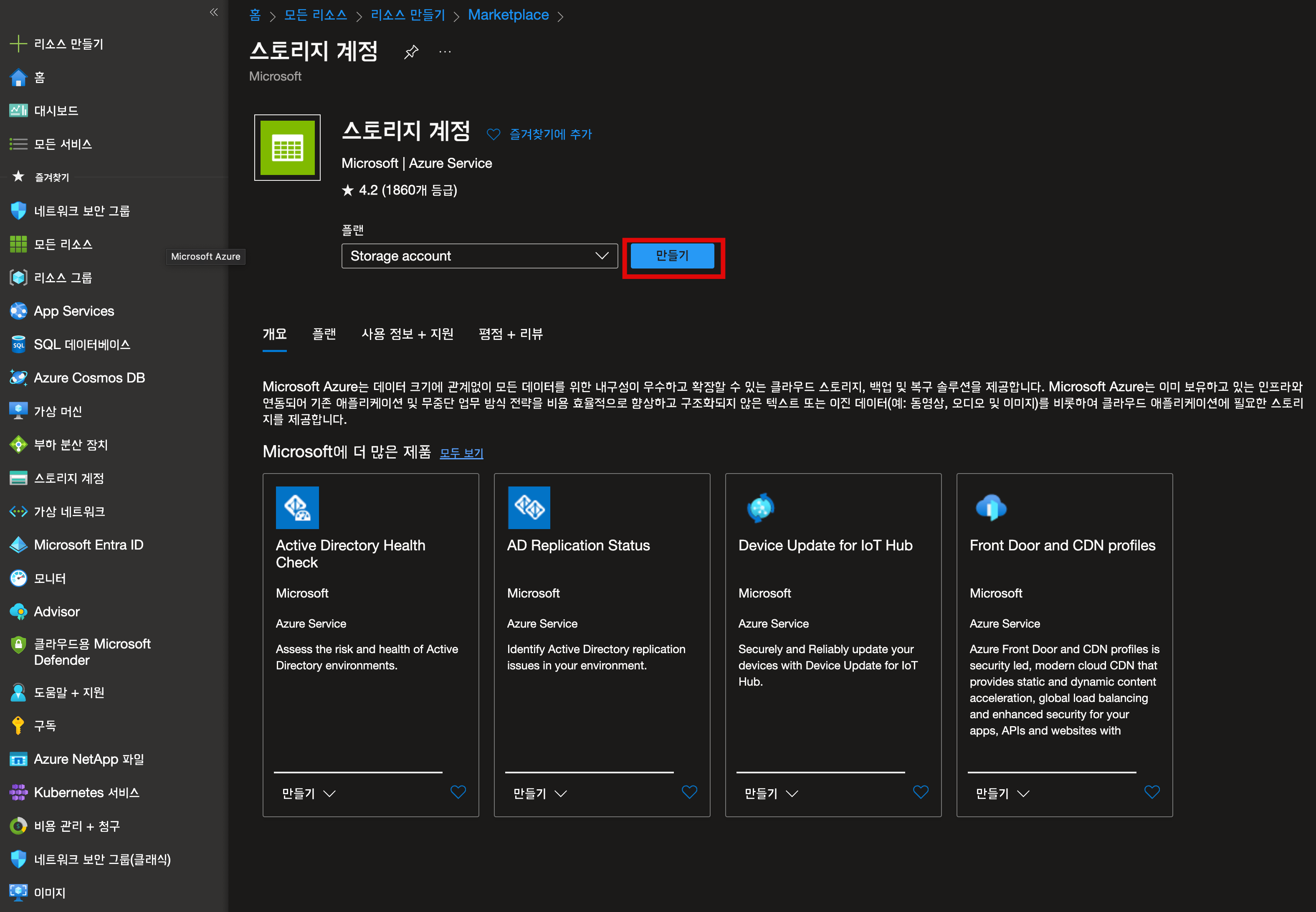
Task: Click the 가상 네트워크 arrows icon
Action: click(x=18, y=512)
